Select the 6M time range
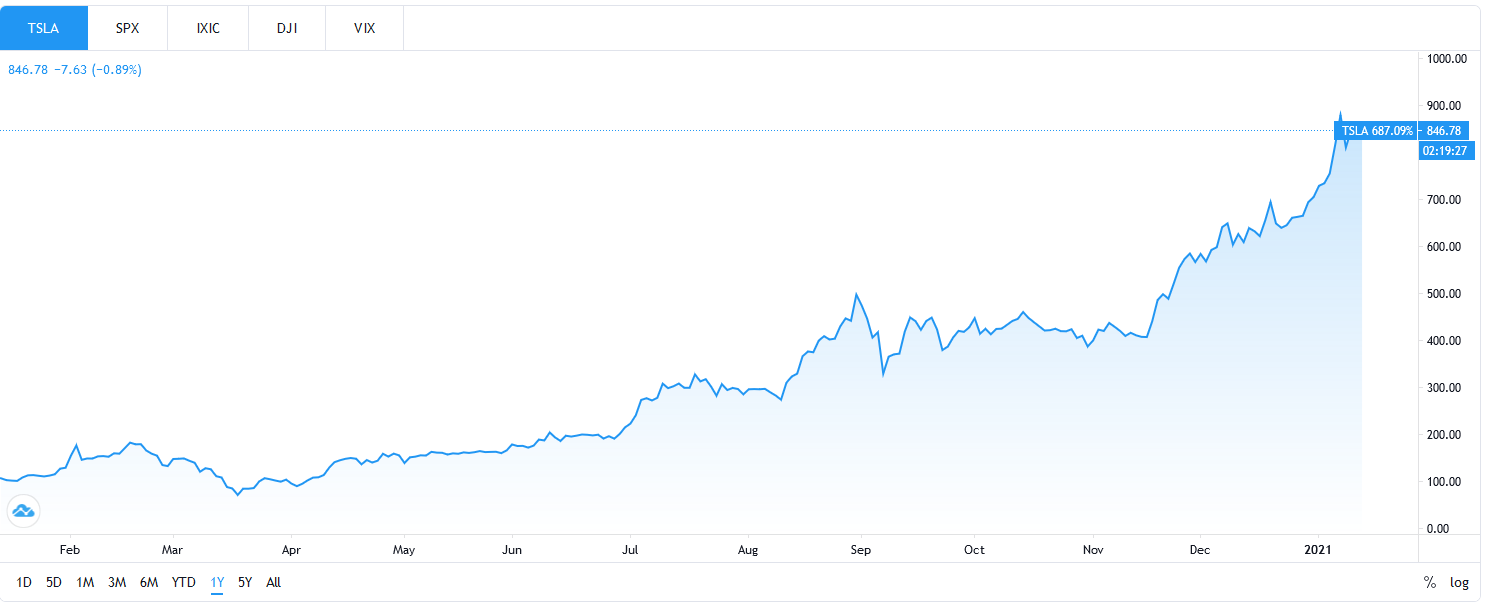This screenshot has width=1488, height=608. point(149,582)
